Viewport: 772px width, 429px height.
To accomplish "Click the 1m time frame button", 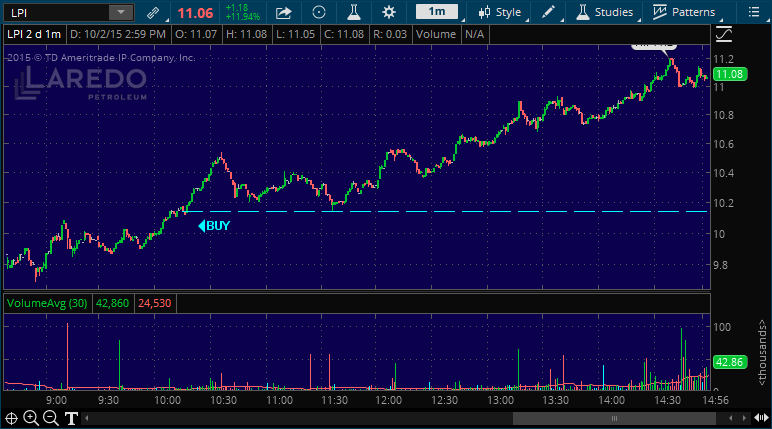I will tap(437, 13).
